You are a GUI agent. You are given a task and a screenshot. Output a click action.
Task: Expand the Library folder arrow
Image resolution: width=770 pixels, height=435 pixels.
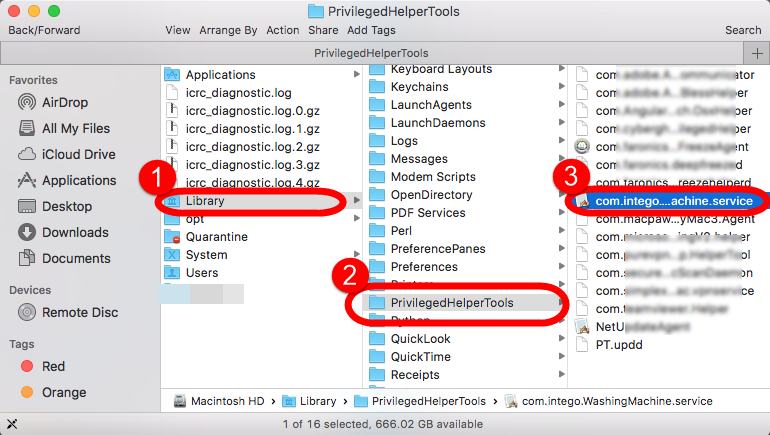coord(357,200)
